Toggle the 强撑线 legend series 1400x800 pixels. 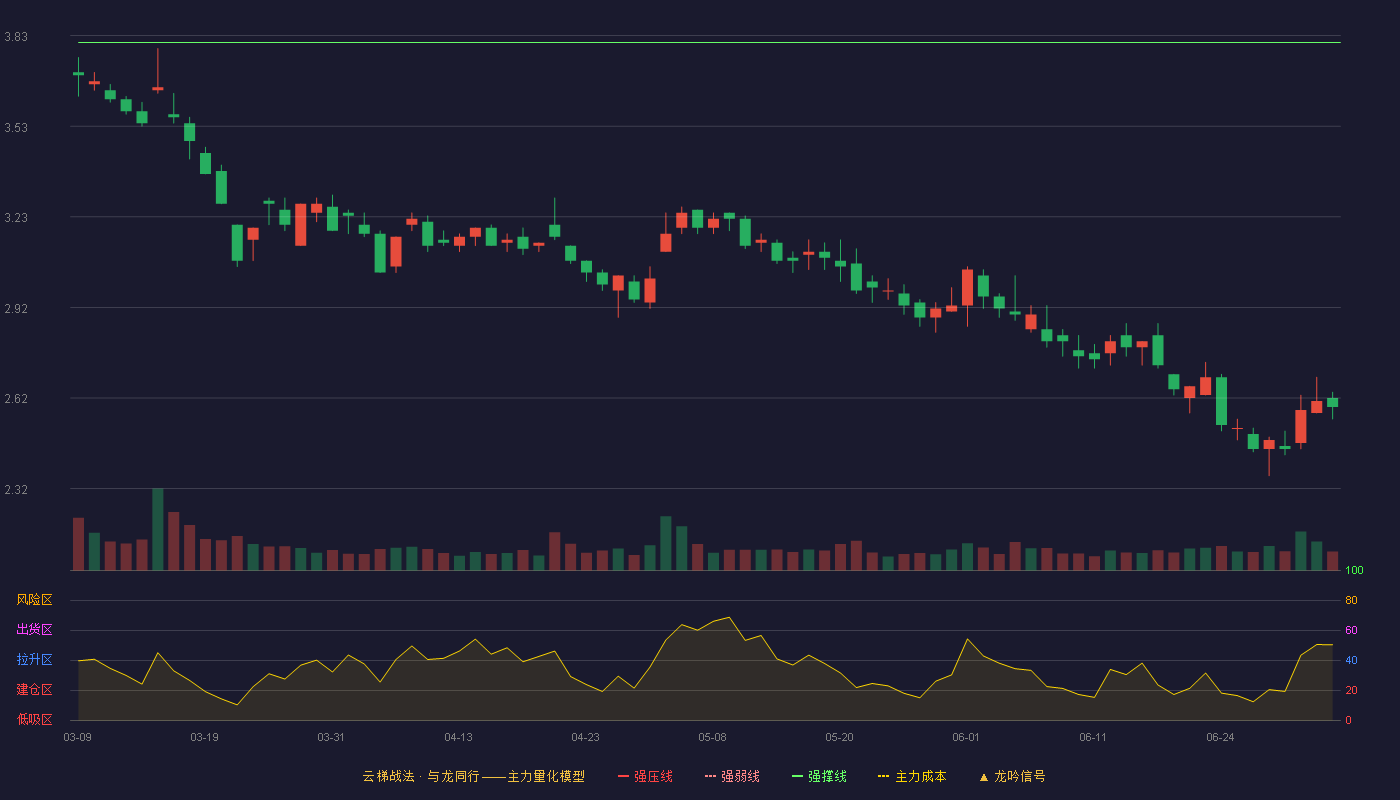click(x=819, y=776)
